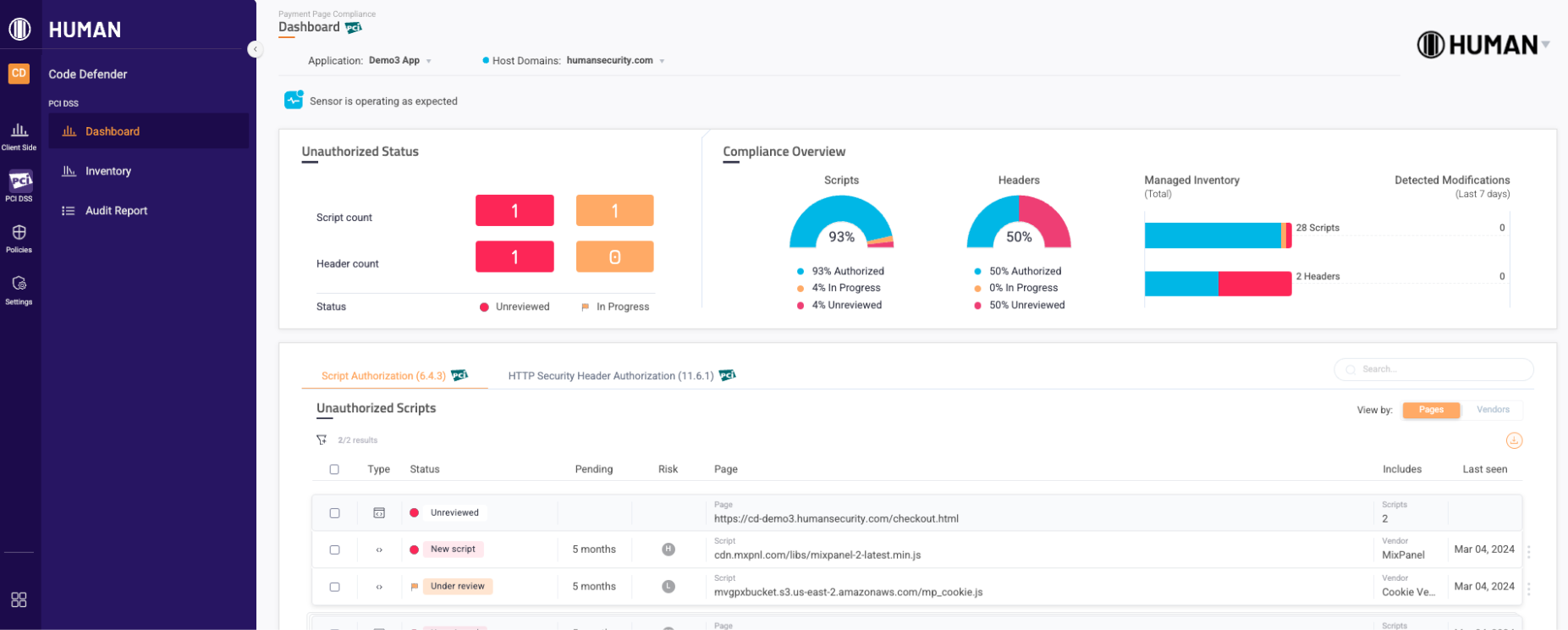Viewport: 1568px width, 630px height.
Task: Click the red unreviewed Script count tile
Action: click(x=514, y=211)
